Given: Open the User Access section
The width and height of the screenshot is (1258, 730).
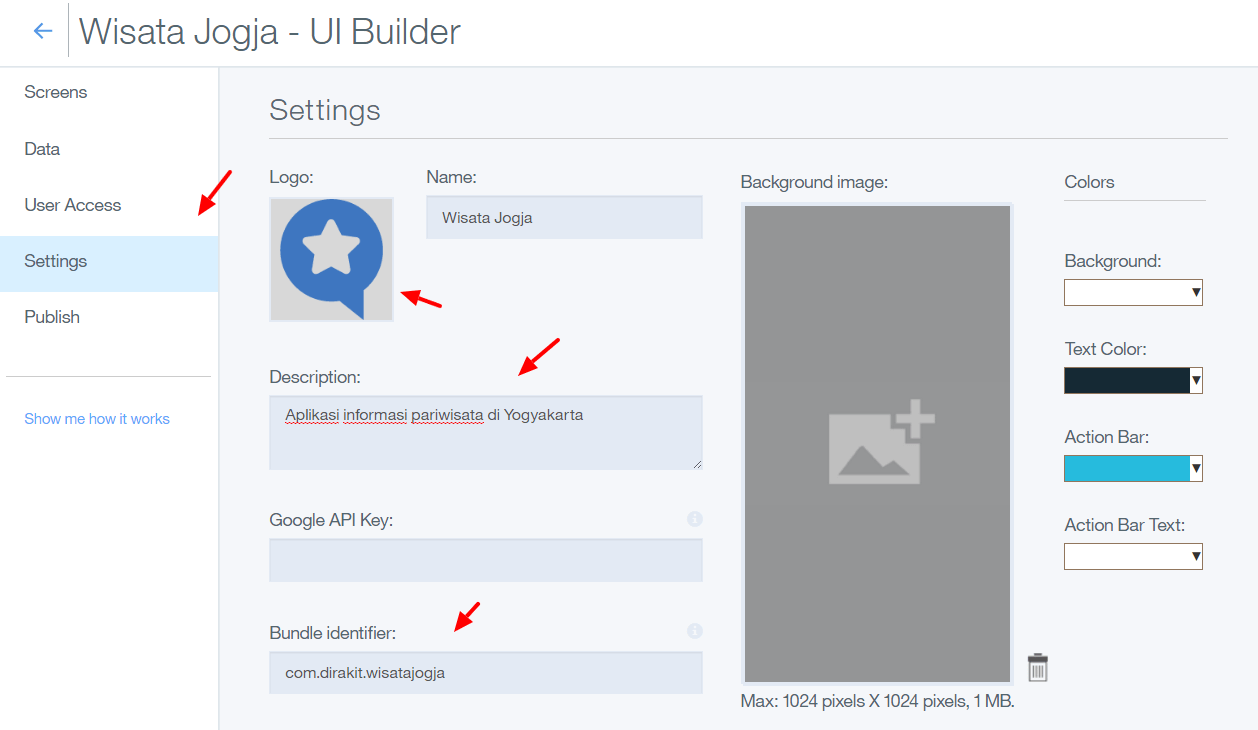Looking at the screenshot, I should click(73, 205).
